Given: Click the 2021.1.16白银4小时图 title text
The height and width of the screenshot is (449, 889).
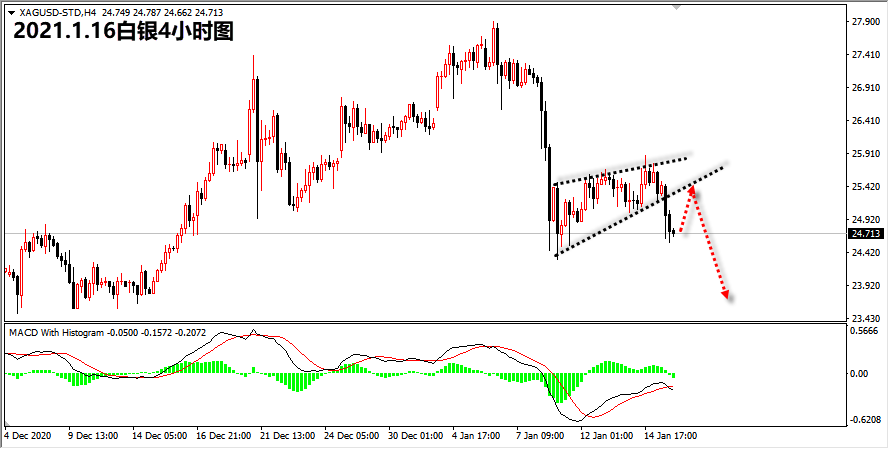Looking at the screenshot, I should click(x=124, y=32).
